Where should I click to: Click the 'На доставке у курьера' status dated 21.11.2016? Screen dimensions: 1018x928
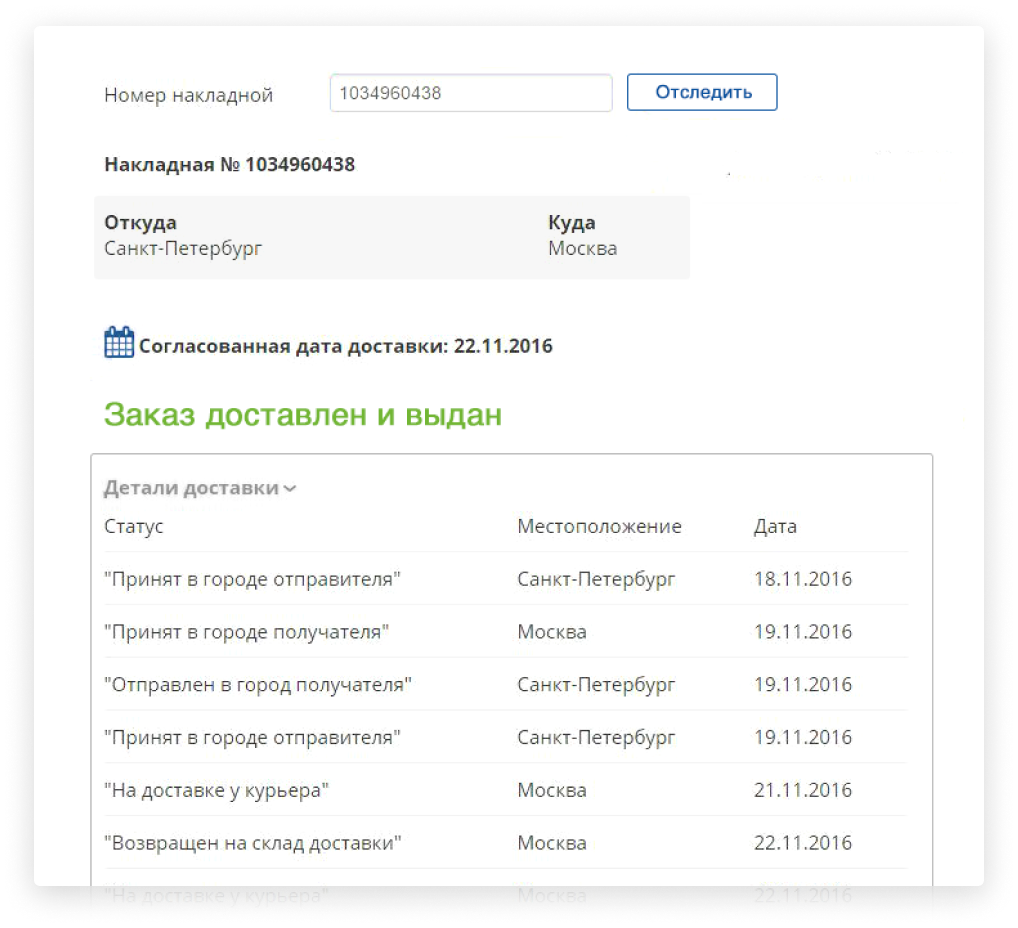pyautogui.click(x=216, y=790)
